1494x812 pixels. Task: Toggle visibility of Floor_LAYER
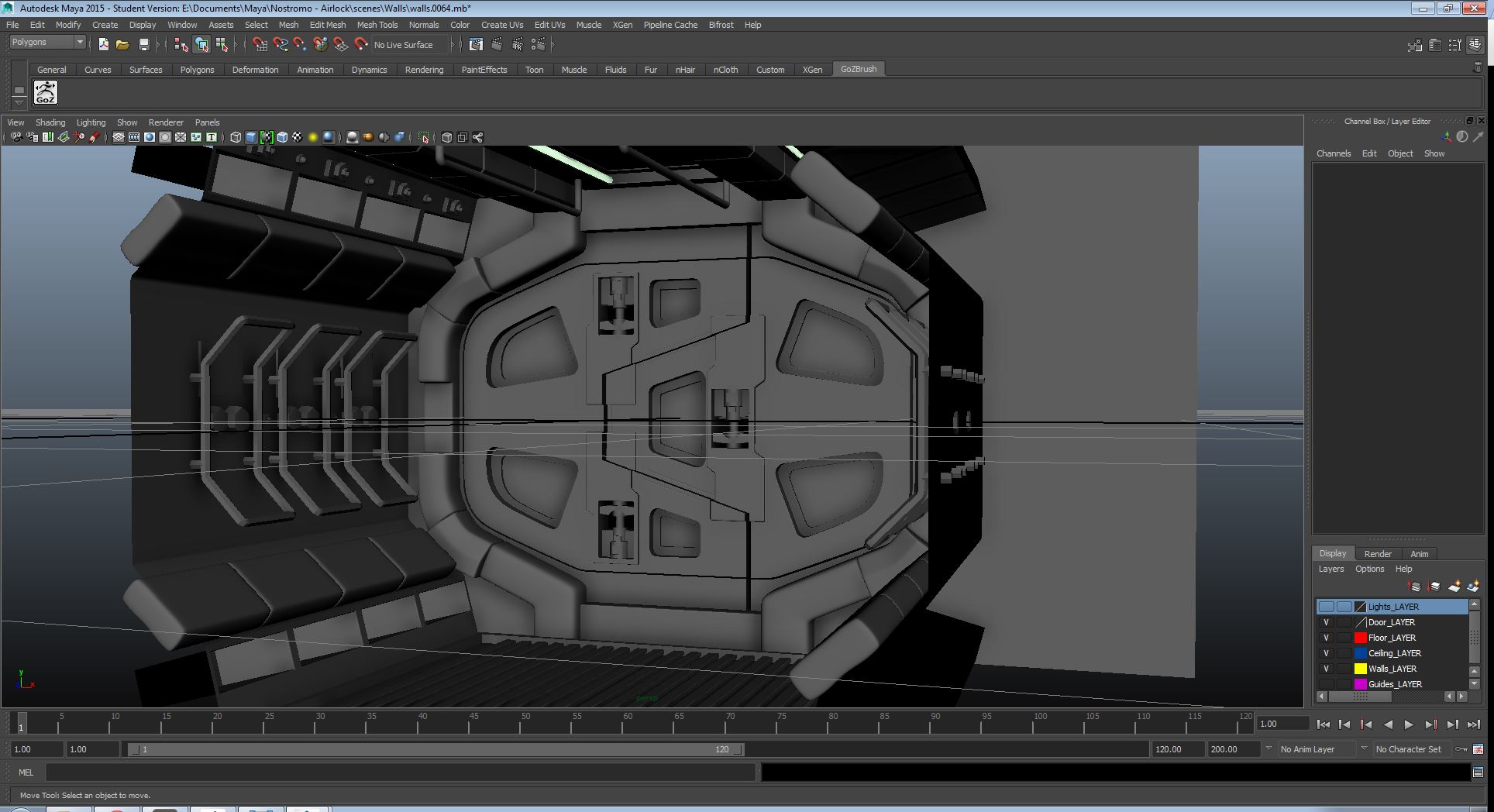(1326, 638)
